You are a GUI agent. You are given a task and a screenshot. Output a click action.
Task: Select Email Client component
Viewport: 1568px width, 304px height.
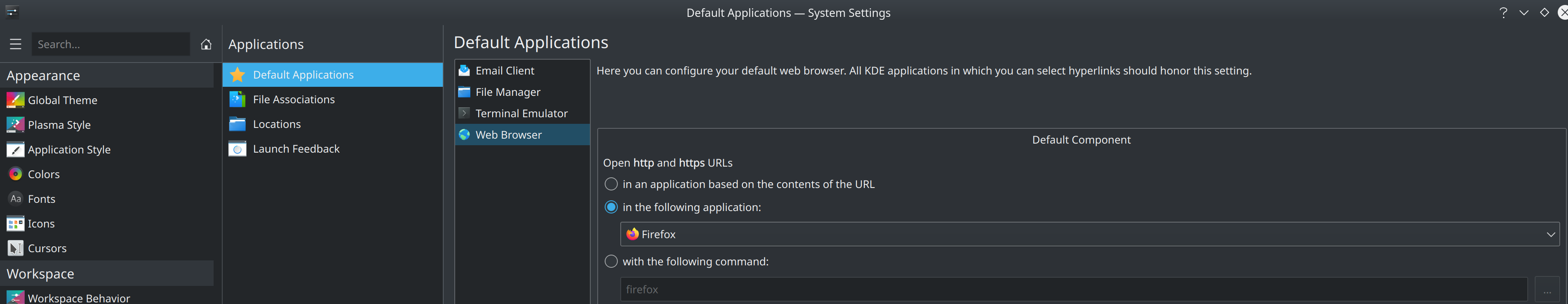[504, 71]
